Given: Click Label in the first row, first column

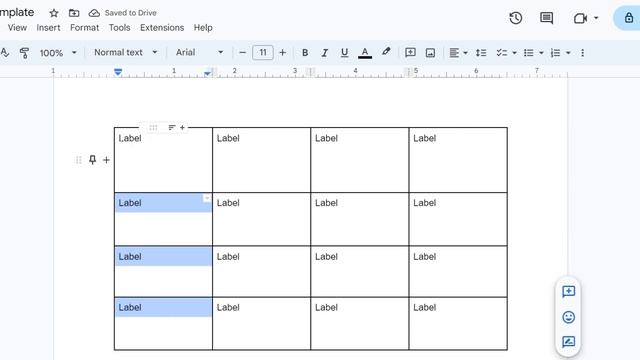Looking at the screenshot, I should pyautogui.click(x=130, y=138).
